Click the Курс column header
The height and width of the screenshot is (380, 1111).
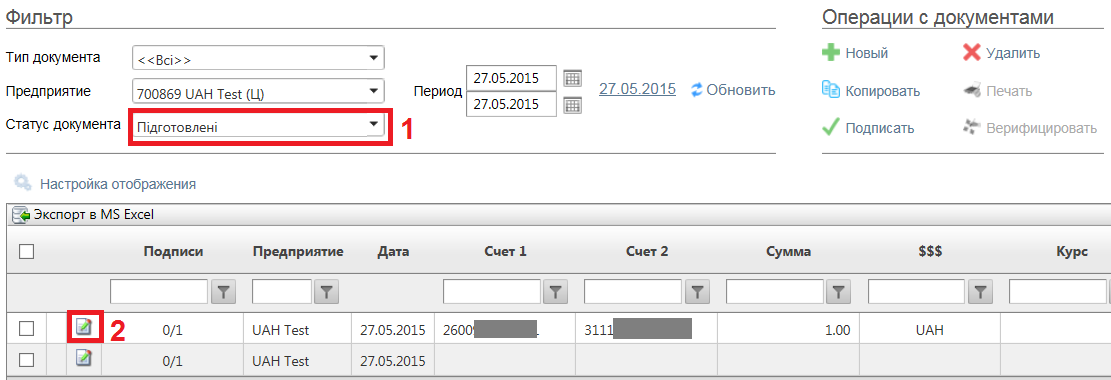pyautogui.click(x=1071, y=252)
